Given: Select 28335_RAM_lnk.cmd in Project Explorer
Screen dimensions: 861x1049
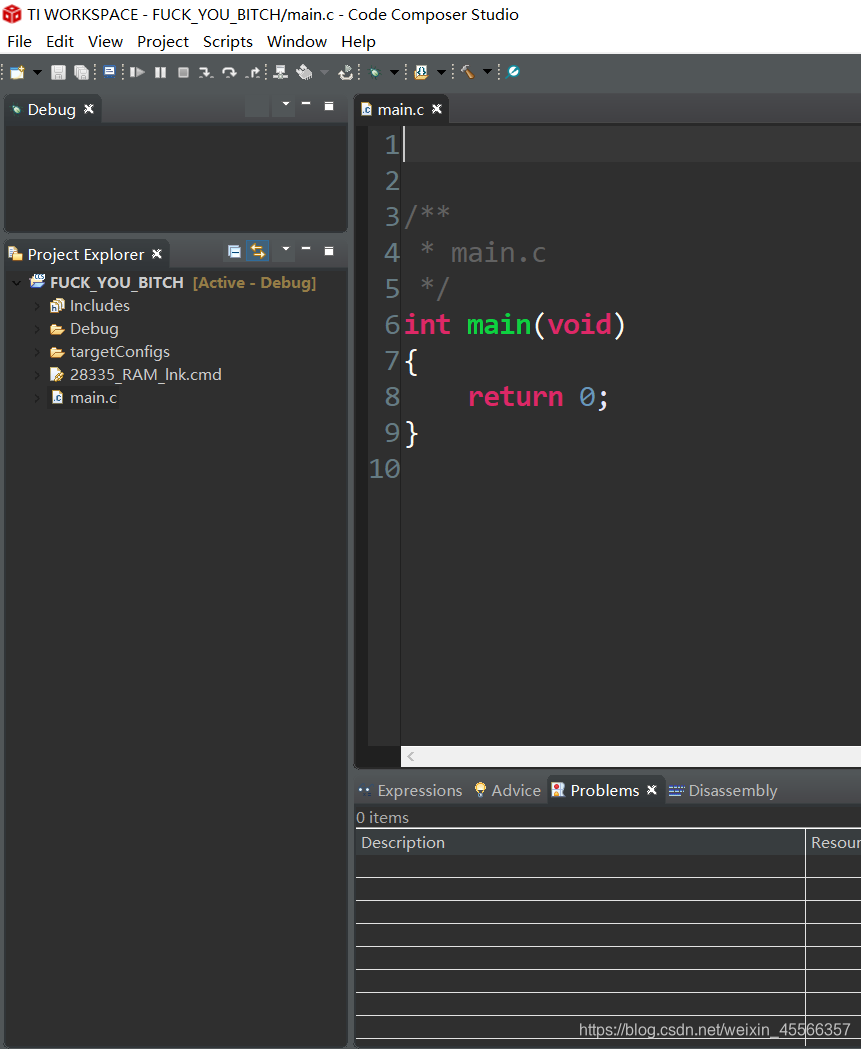Looking at the screenshot, I should [145, 375].
